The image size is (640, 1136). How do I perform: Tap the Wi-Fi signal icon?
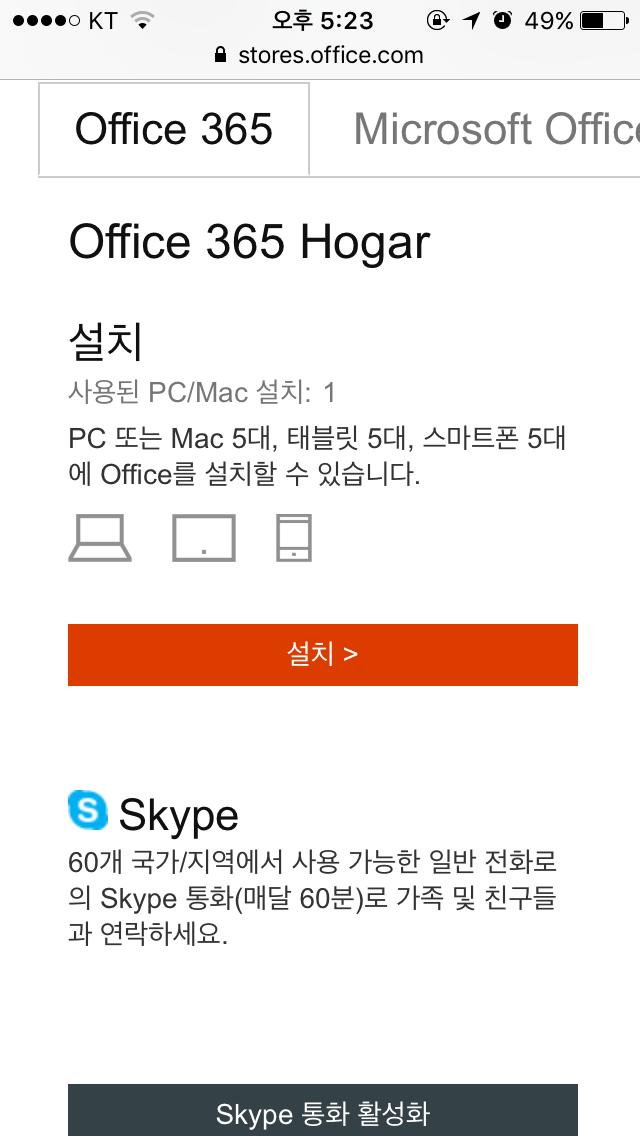pos(143,20)
